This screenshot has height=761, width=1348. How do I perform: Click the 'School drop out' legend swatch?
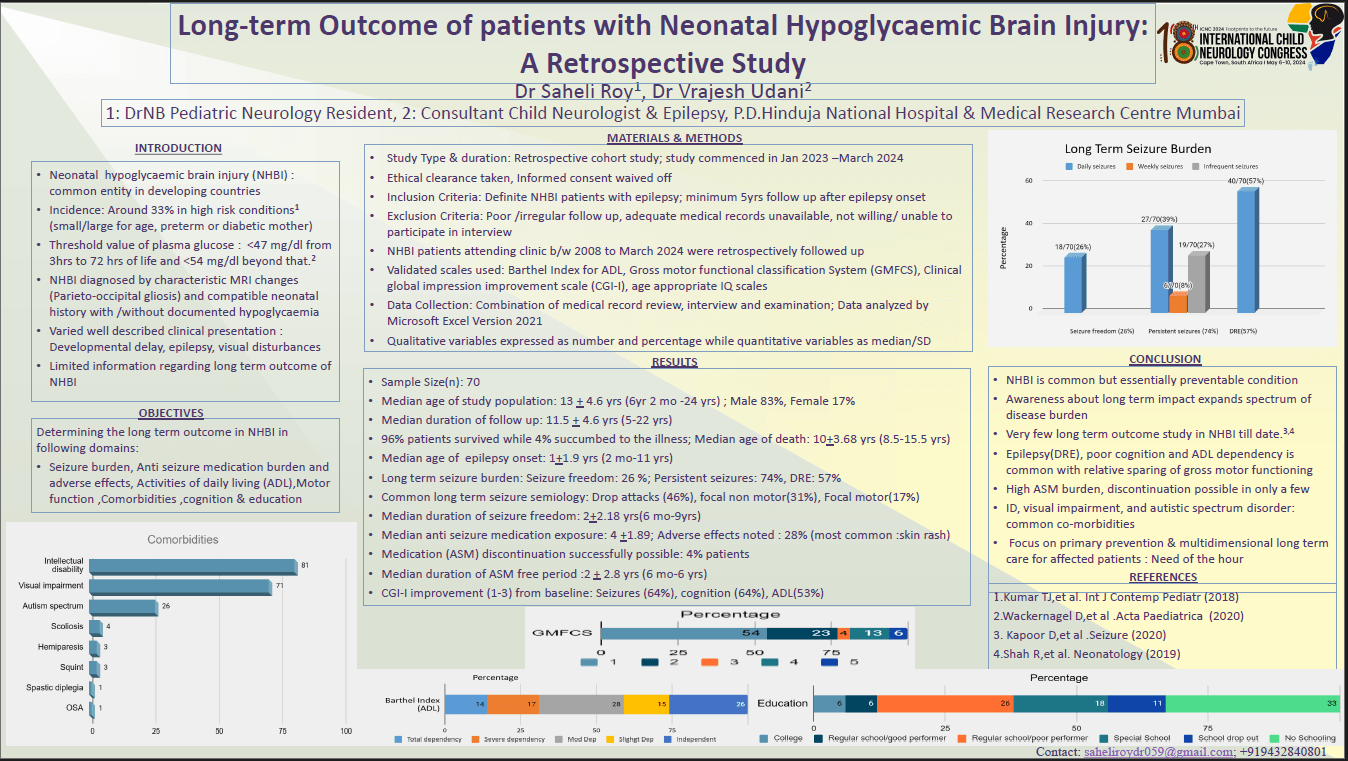coord(1189,739)
